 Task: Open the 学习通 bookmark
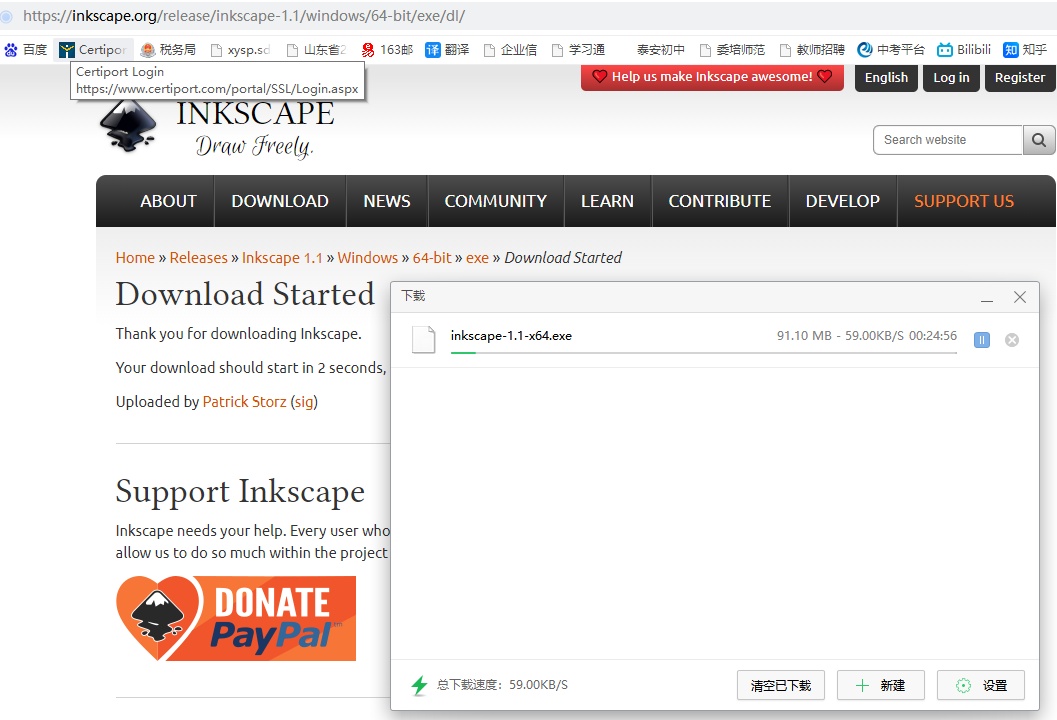coord(578,49)
